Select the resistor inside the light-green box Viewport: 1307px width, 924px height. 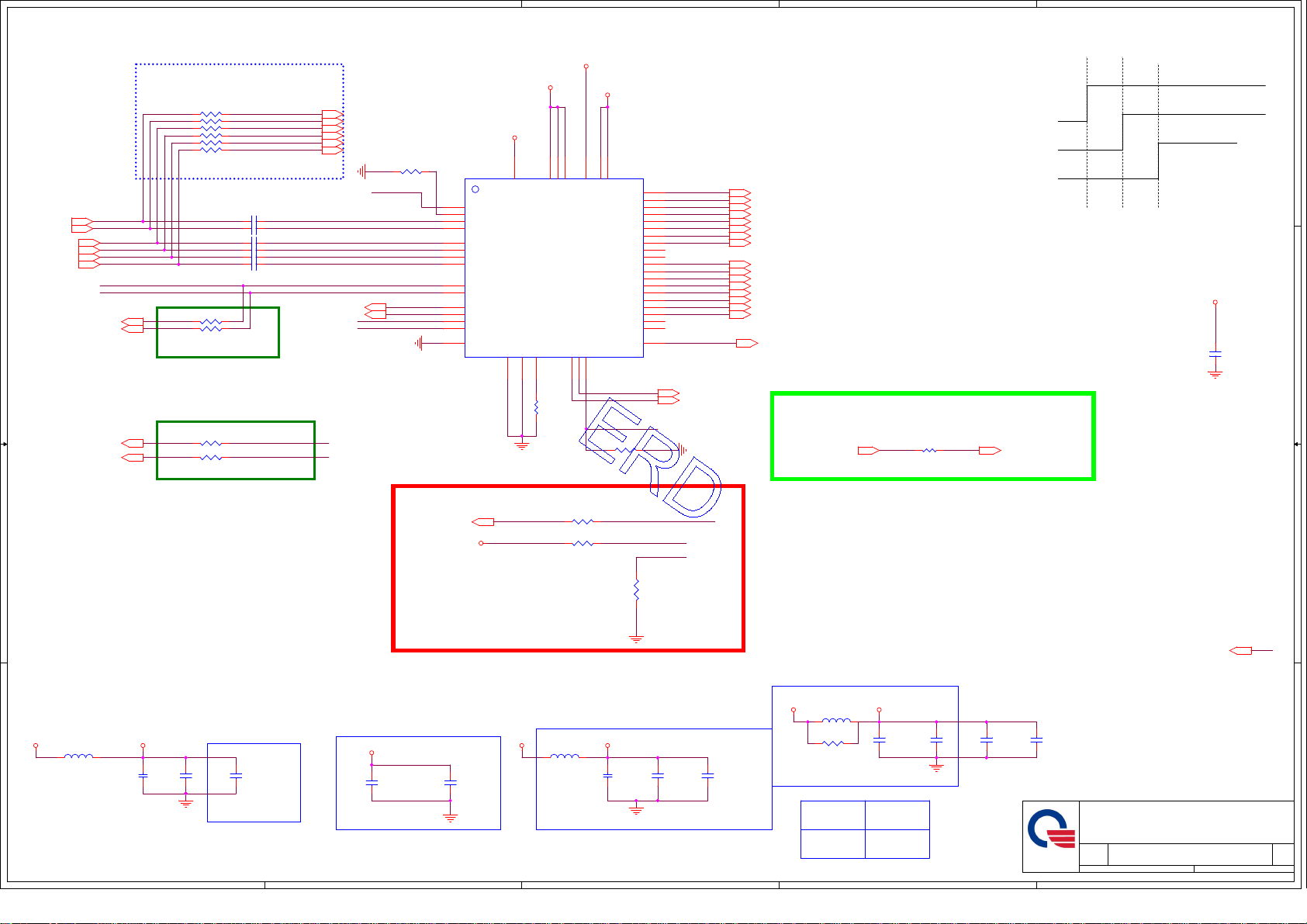[929, 450]
